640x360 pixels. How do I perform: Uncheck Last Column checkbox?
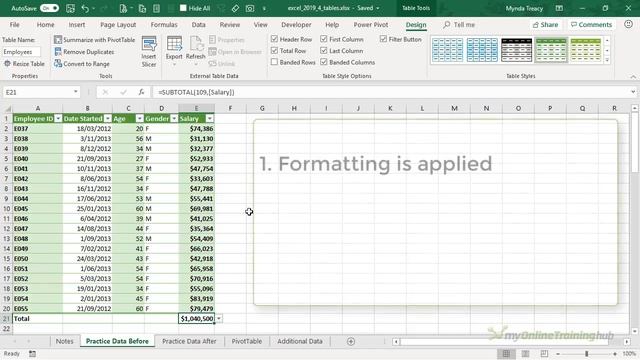324,51
